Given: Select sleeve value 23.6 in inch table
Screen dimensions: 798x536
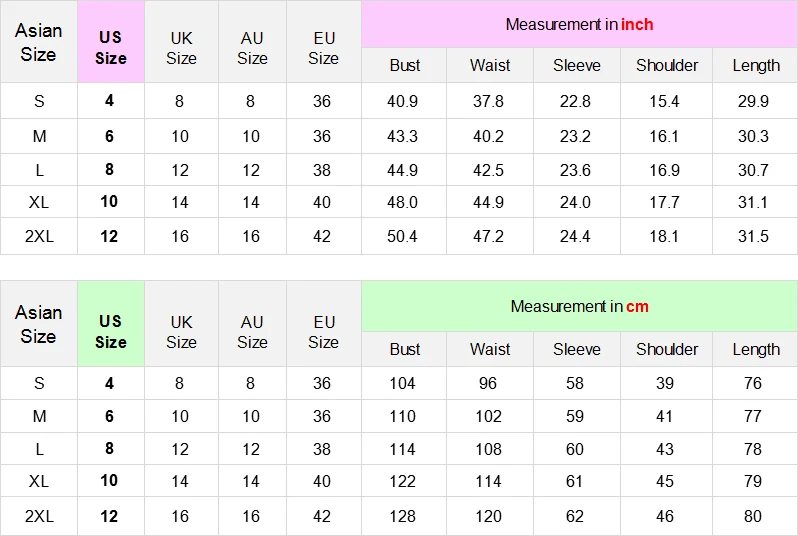Looking at the screenshot, I should point(575,170).
